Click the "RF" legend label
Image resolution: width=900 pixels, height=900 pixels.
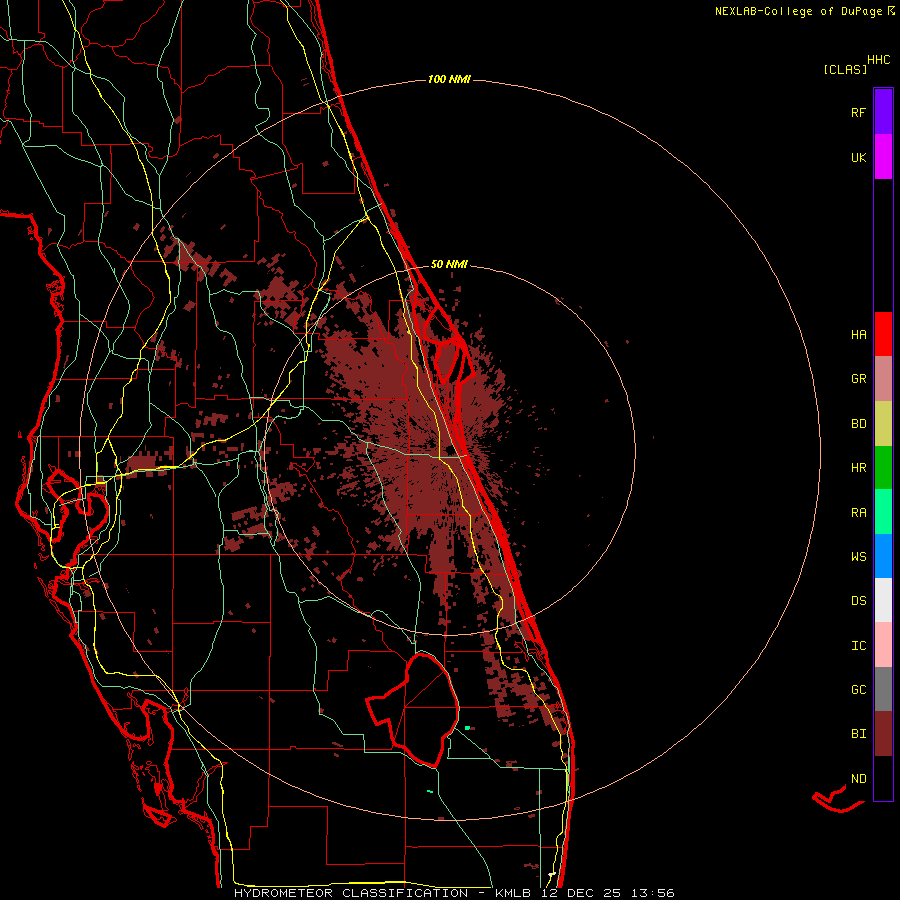click(x=858, y=112)
